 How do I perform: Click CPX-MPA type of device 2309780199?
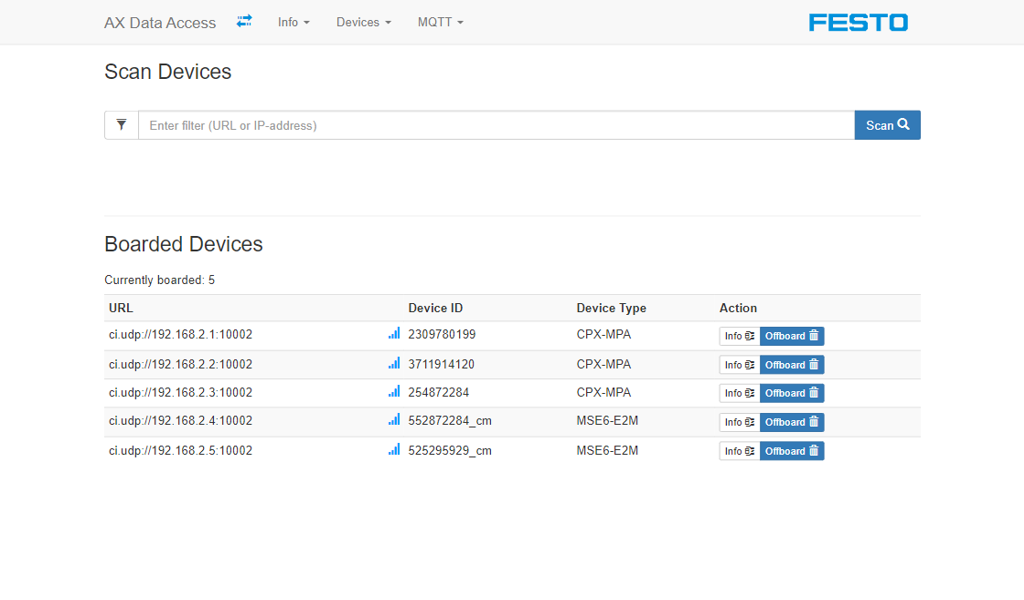click(603, 334)
